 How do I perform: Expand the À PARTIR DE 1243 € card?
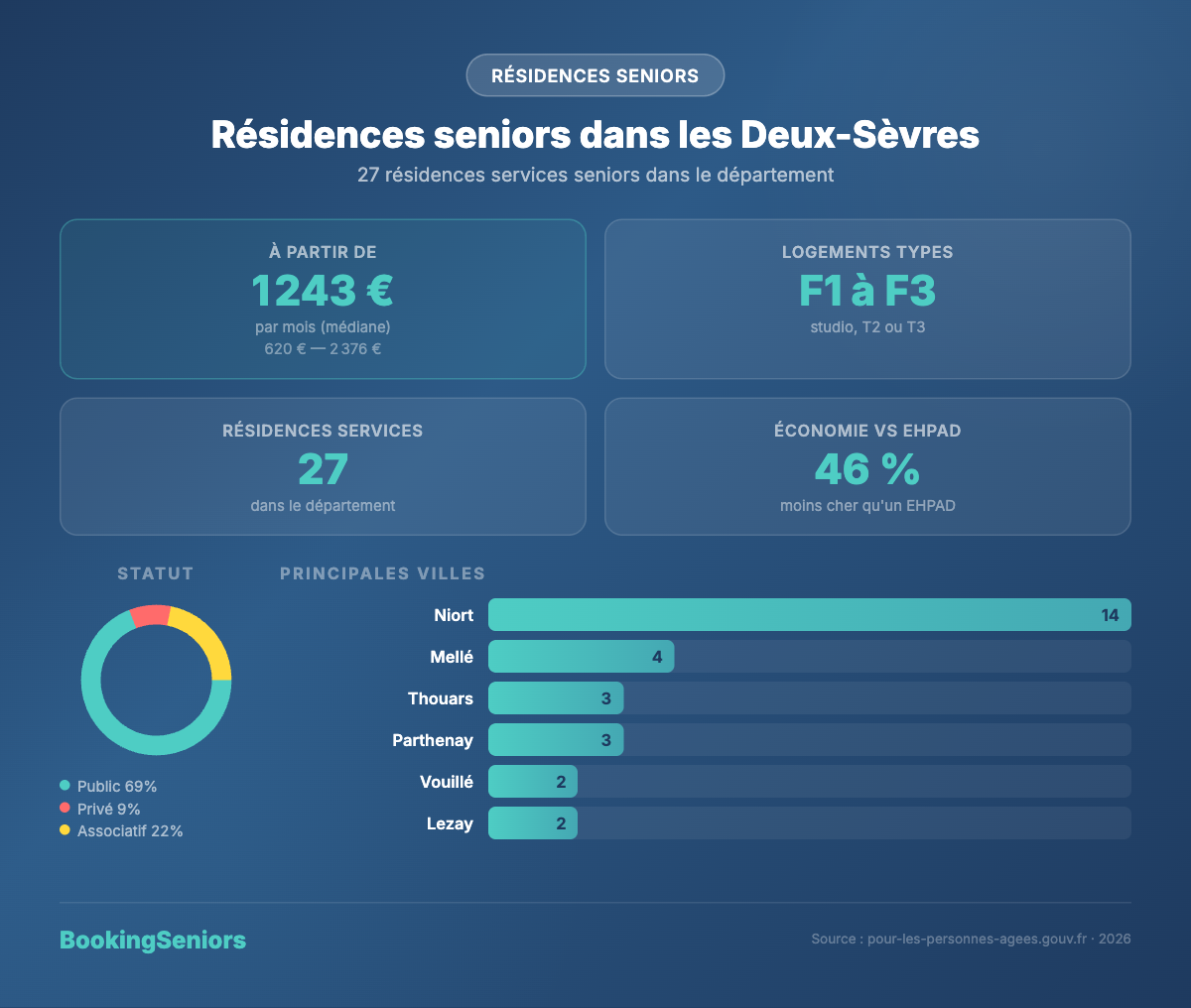tap(323, 299)
